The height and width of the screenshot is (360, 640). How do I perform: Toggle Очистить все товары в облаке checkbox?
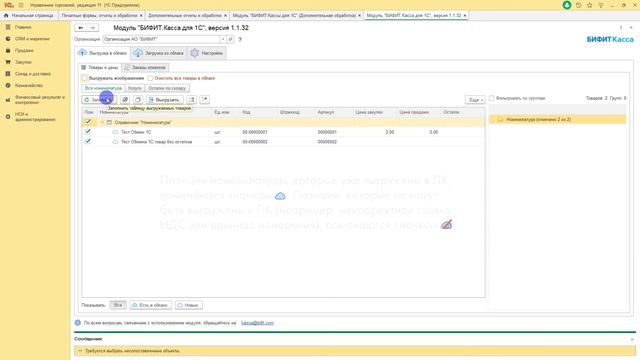pos(150,78)
